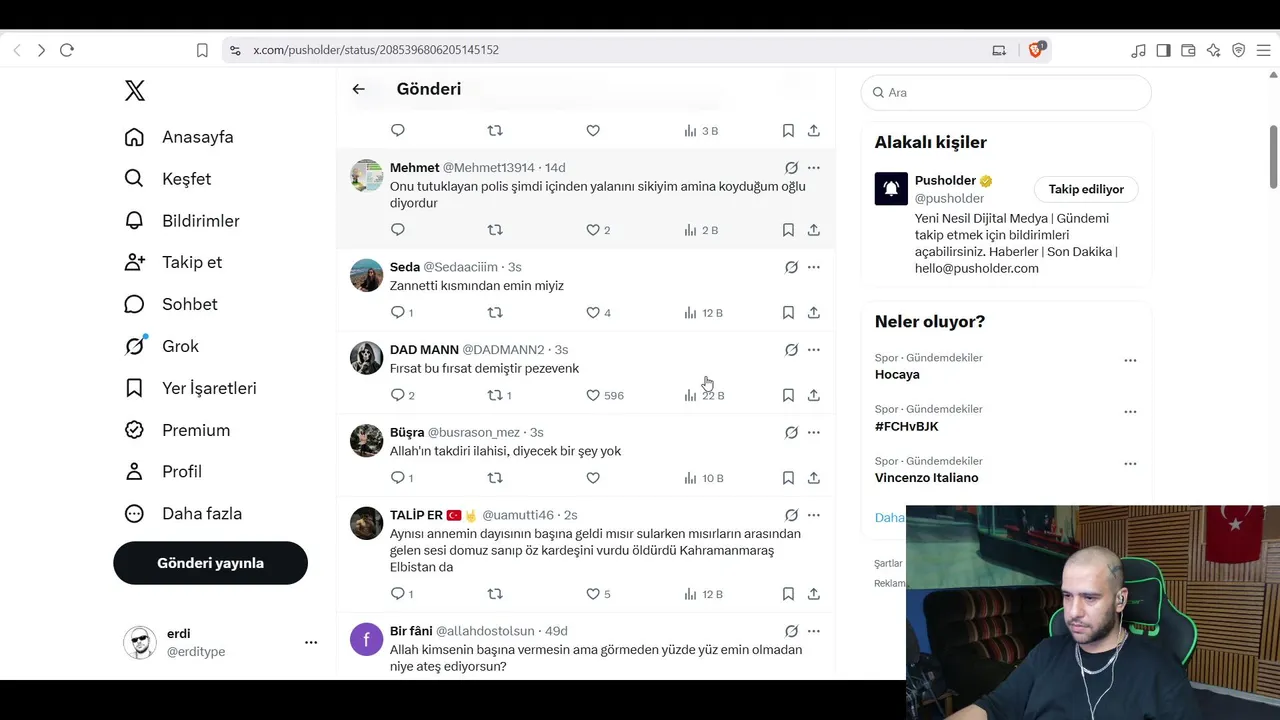Toggle the browser sidebar panel icon

coord(1163,50)
